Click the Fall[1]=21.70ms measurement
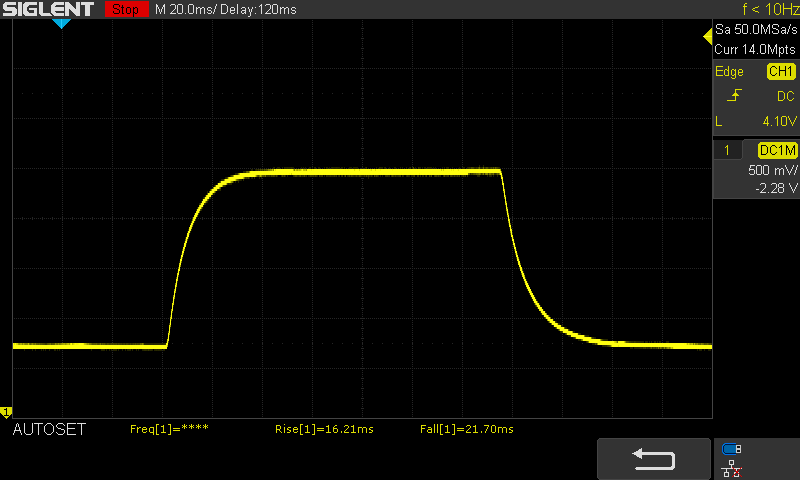The height and width of the screenshot is (480, 800). [x=466, y=429]
